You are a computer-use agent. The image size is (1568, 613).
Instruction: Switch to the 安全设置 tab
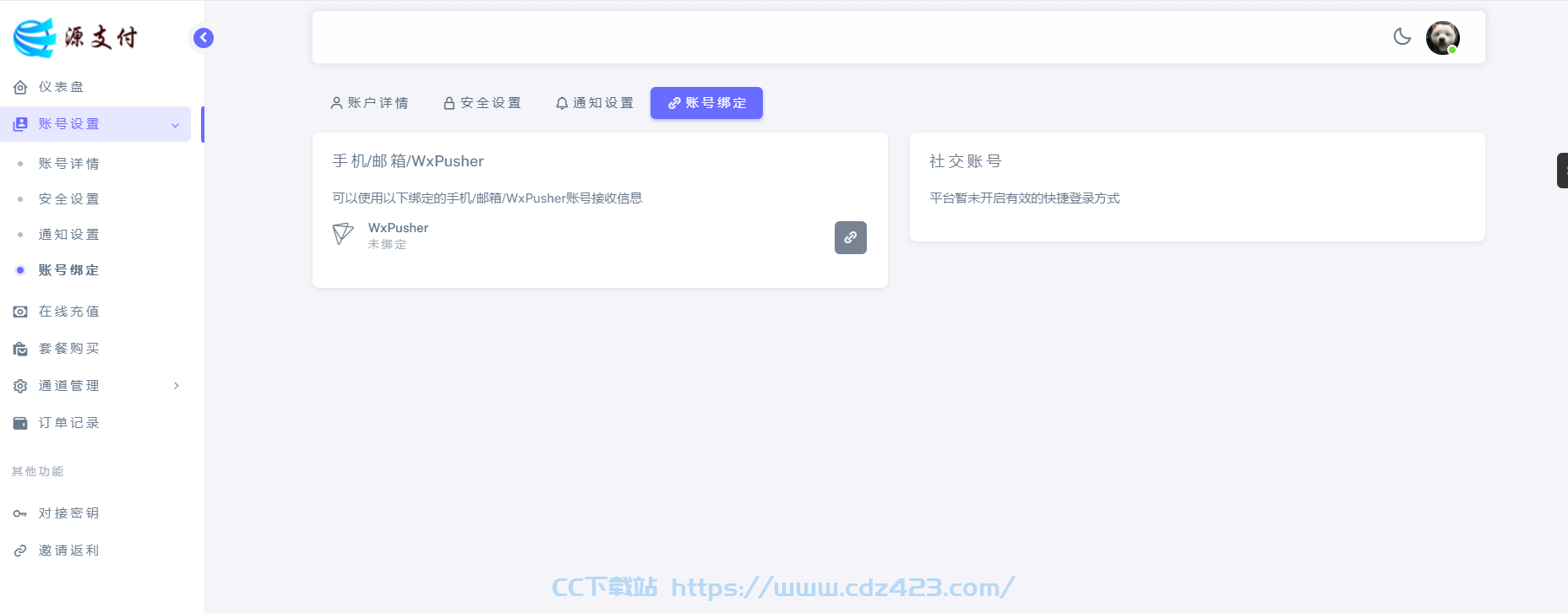click(x=482, y=103)
